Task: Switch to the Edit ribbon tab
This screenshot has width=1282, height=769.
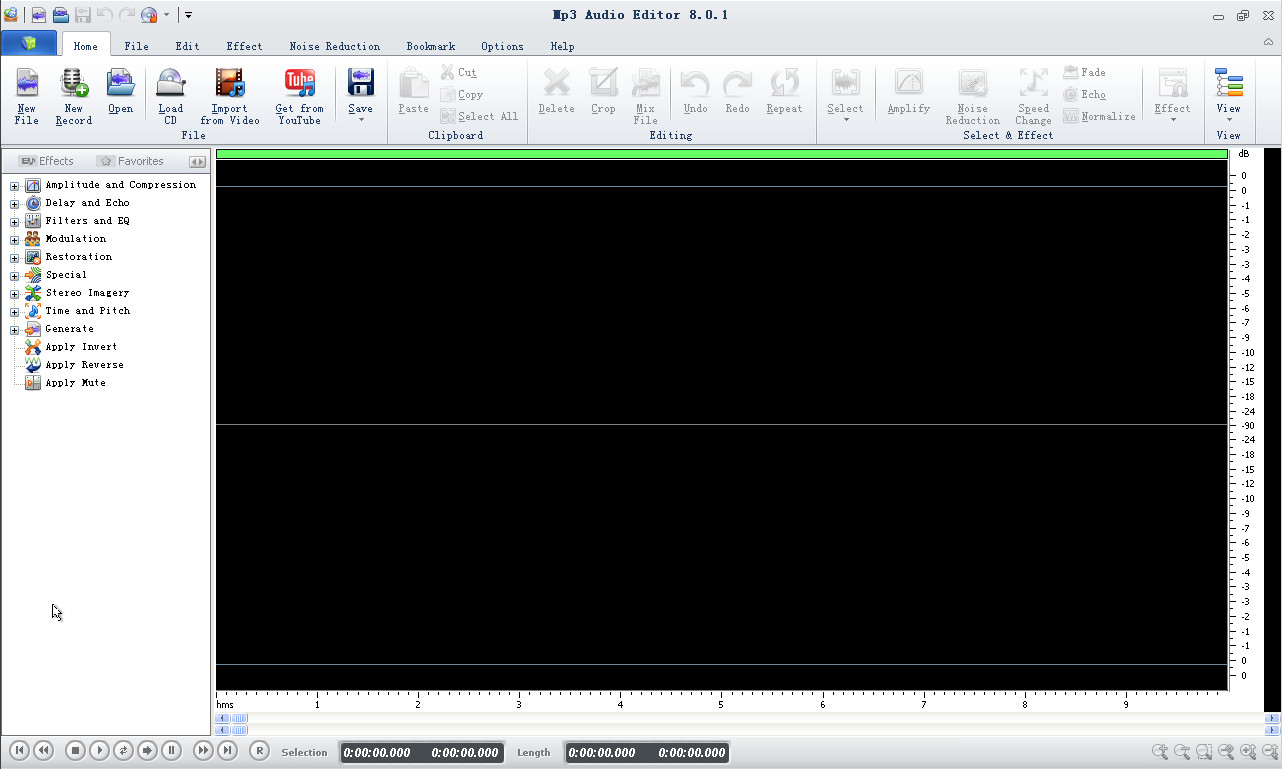Action: (188, 46)
